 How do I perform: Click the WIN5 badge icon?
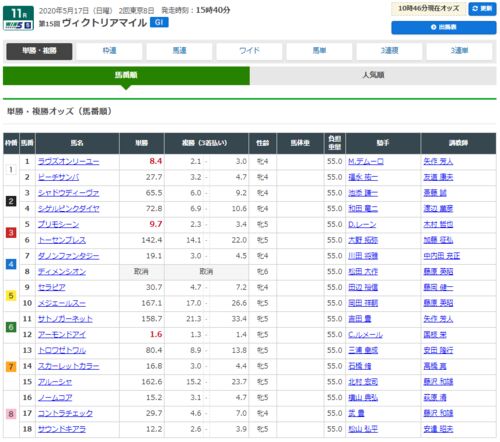[18, 25]
